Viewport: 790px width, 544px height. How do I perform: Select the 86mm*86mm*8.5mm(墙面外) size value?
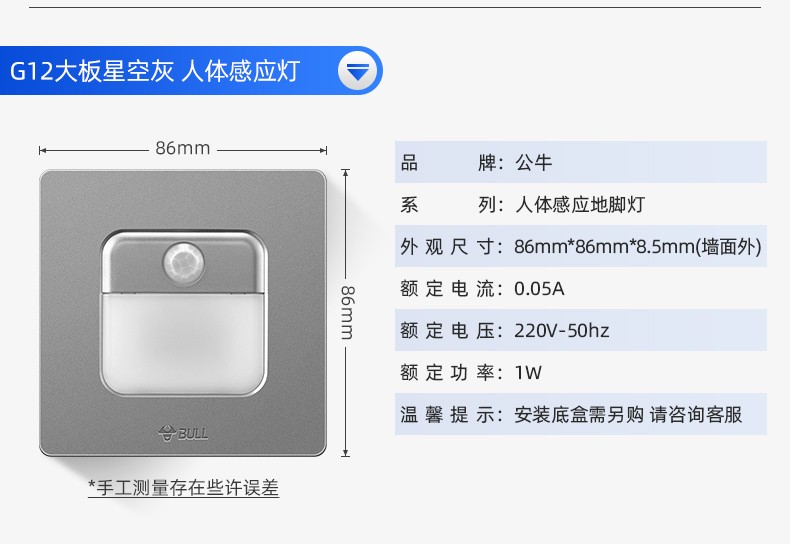(638, 247)
